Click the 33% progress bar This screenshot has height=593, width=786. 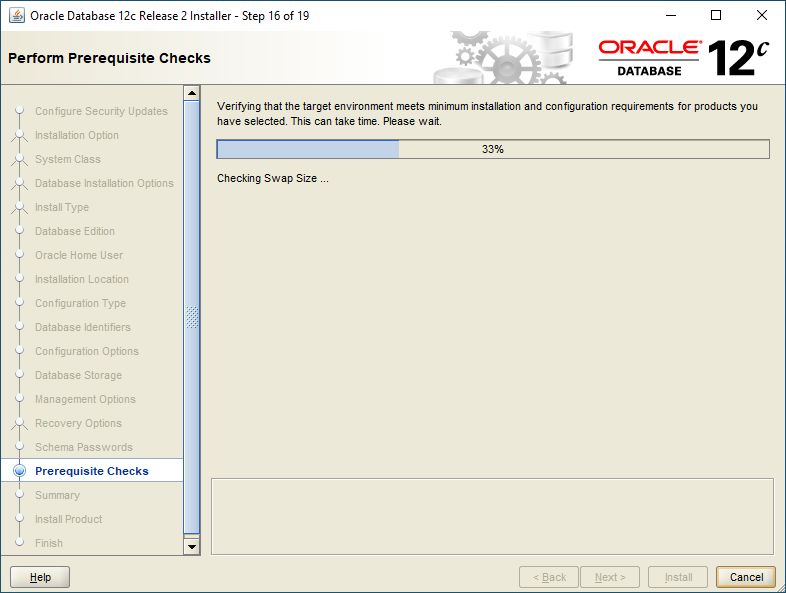pyautogui.click(x=493, y=149)
